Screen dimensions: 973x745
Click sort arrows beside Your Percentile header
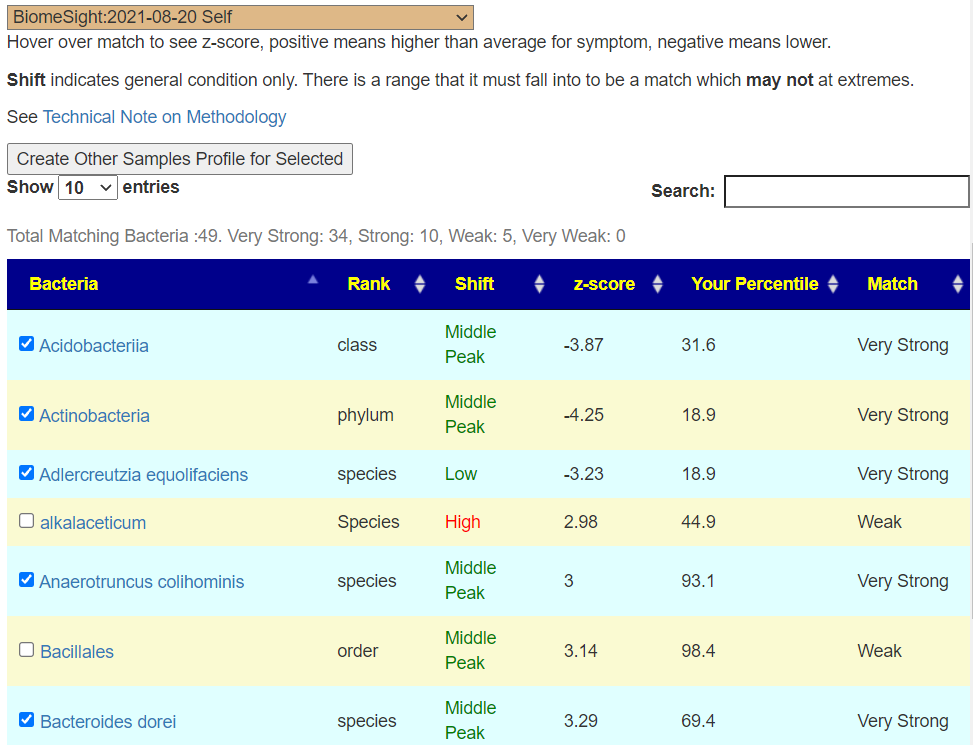coord(833,284)
